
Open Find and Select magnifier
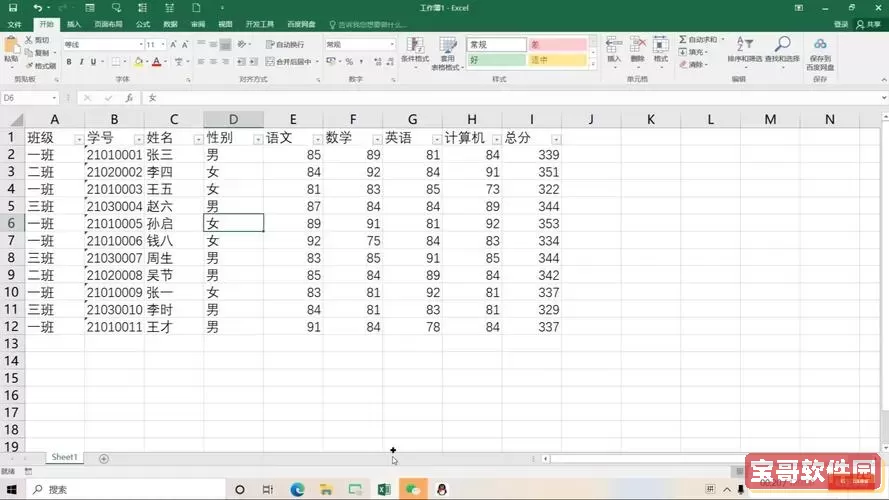[x=783, y=50]
